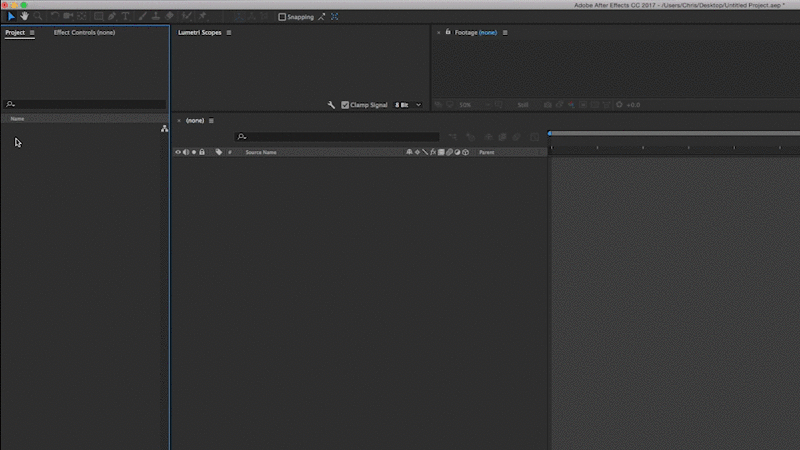This screenshot has width=800, height=450.
Task: Click the Frame Blending switch column icon
Action: [441, 152]
